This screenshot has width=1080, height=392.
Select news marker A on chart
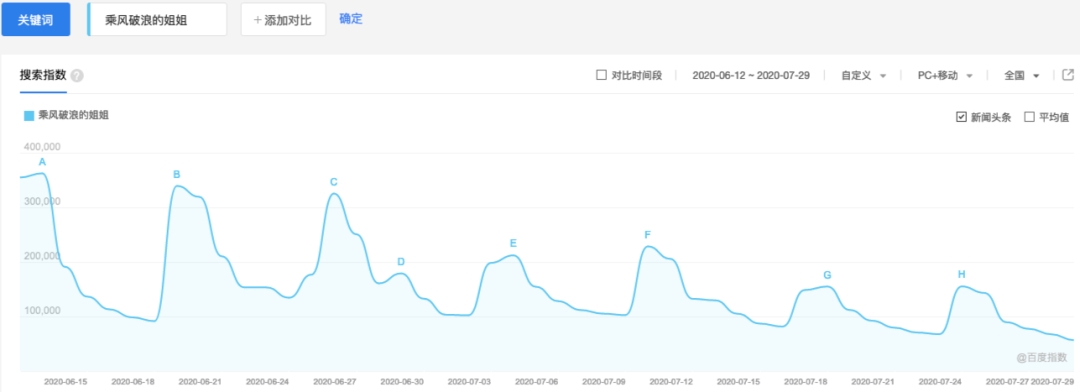click(42, 162)
